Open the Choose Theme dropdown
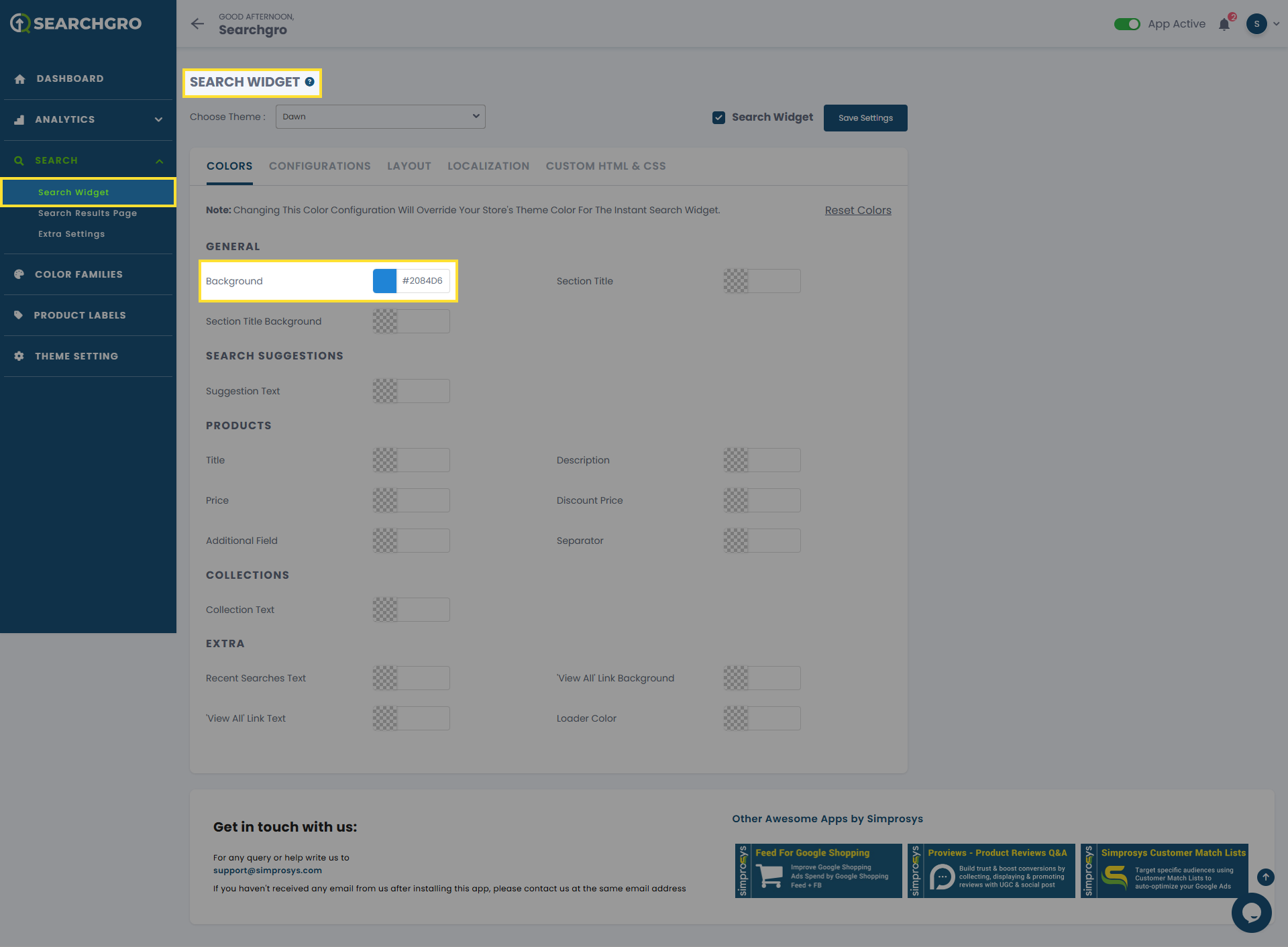 coord(380,117)
